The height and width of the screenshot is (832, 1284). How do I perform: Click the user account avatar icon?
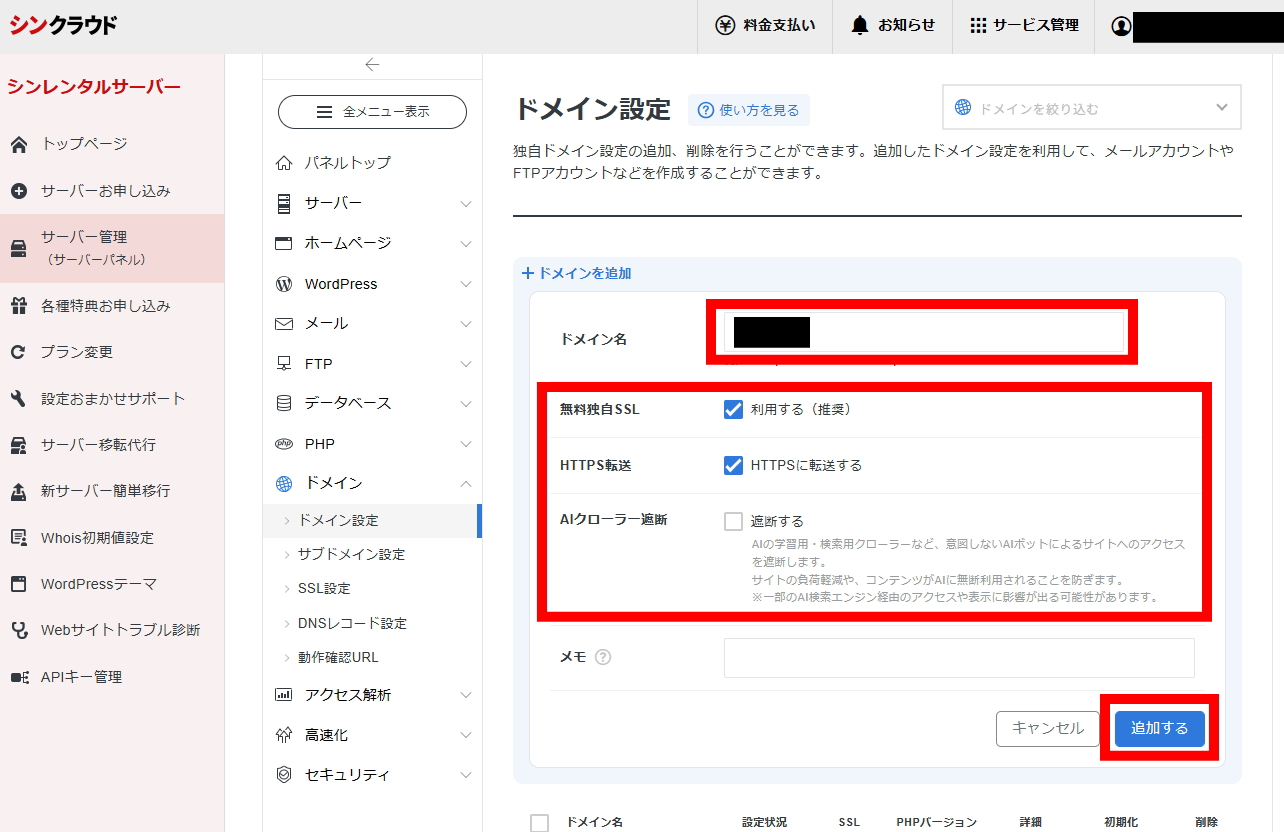coord(1121,26)
